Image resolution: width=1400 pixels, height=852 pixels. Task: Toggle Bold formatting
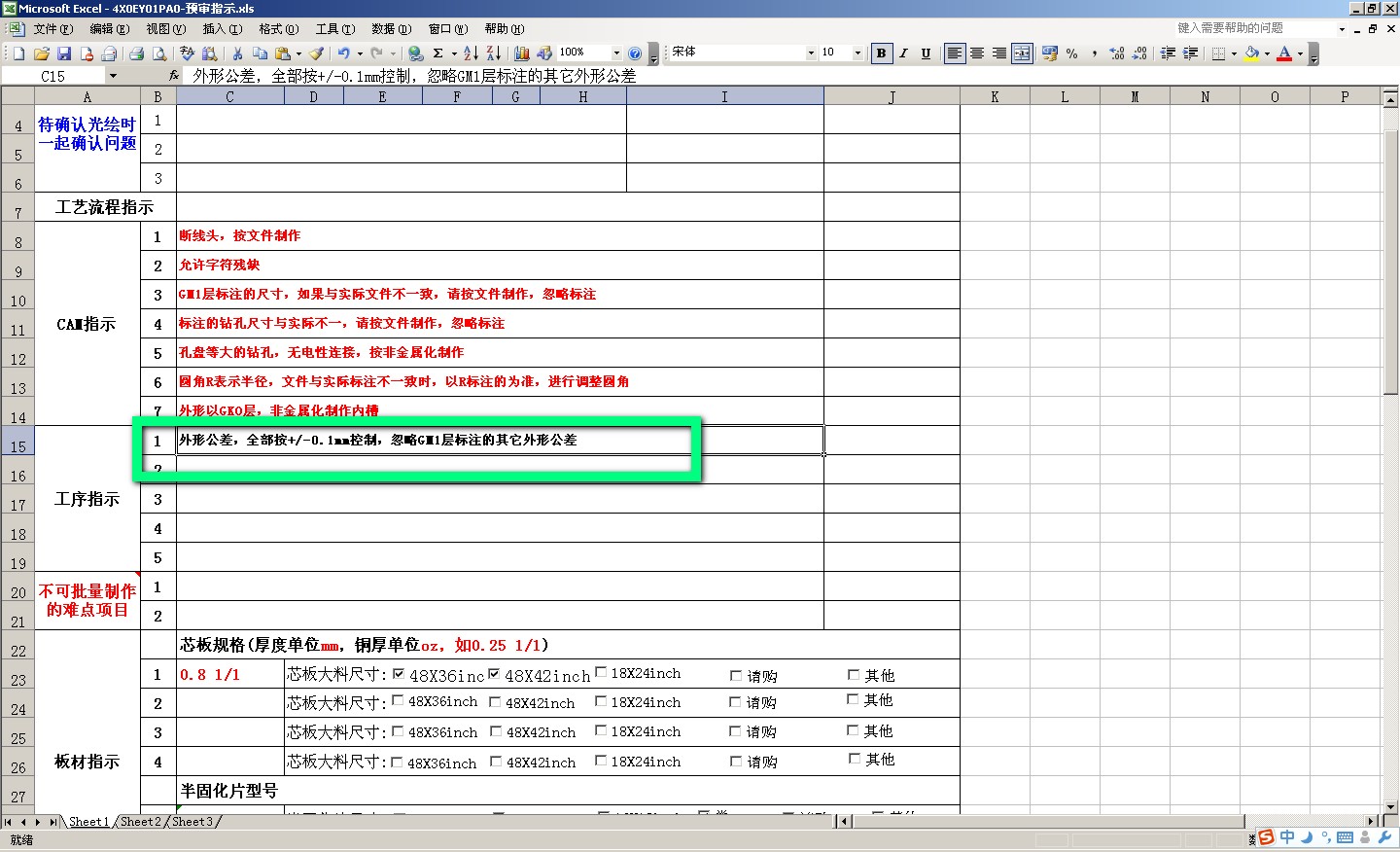[881, 53]
